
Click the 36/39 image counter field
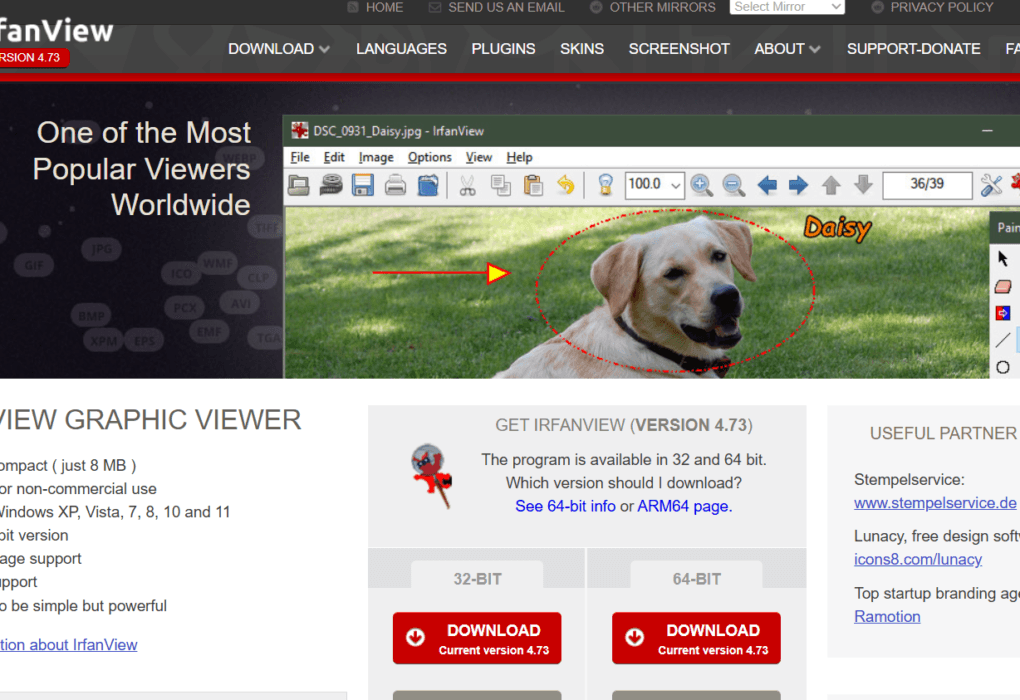tap(927, 185)
